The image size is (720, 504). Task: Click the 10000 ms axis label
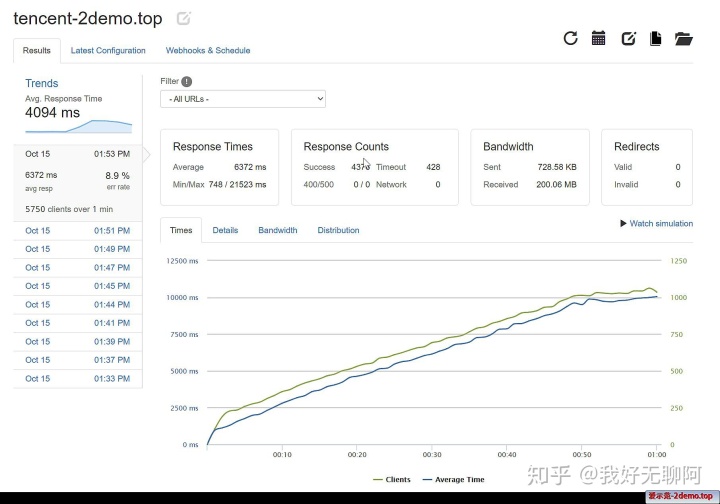click(x=182, y=297)
